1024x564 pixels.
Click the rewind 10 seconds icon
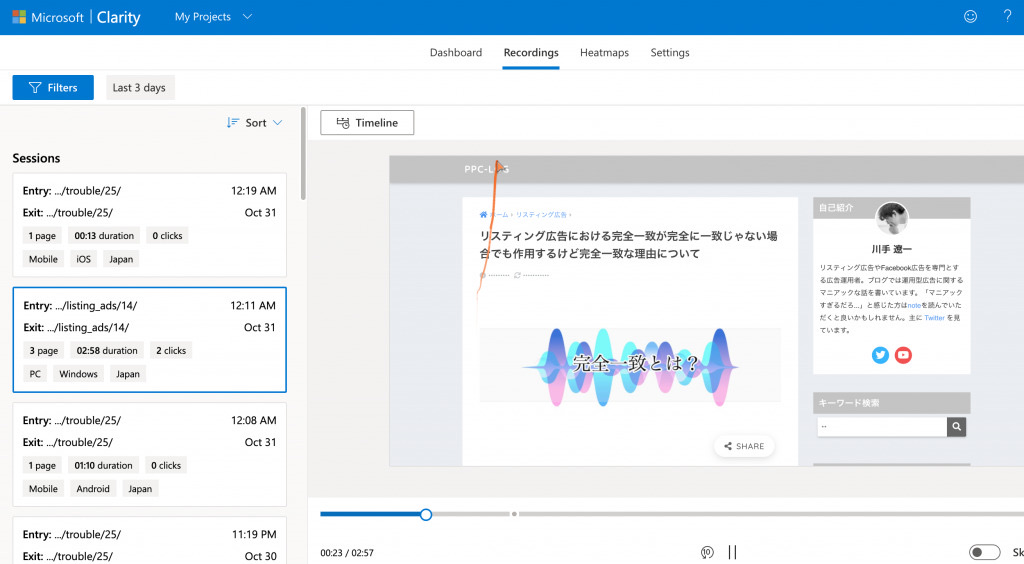tap(707, 552)
